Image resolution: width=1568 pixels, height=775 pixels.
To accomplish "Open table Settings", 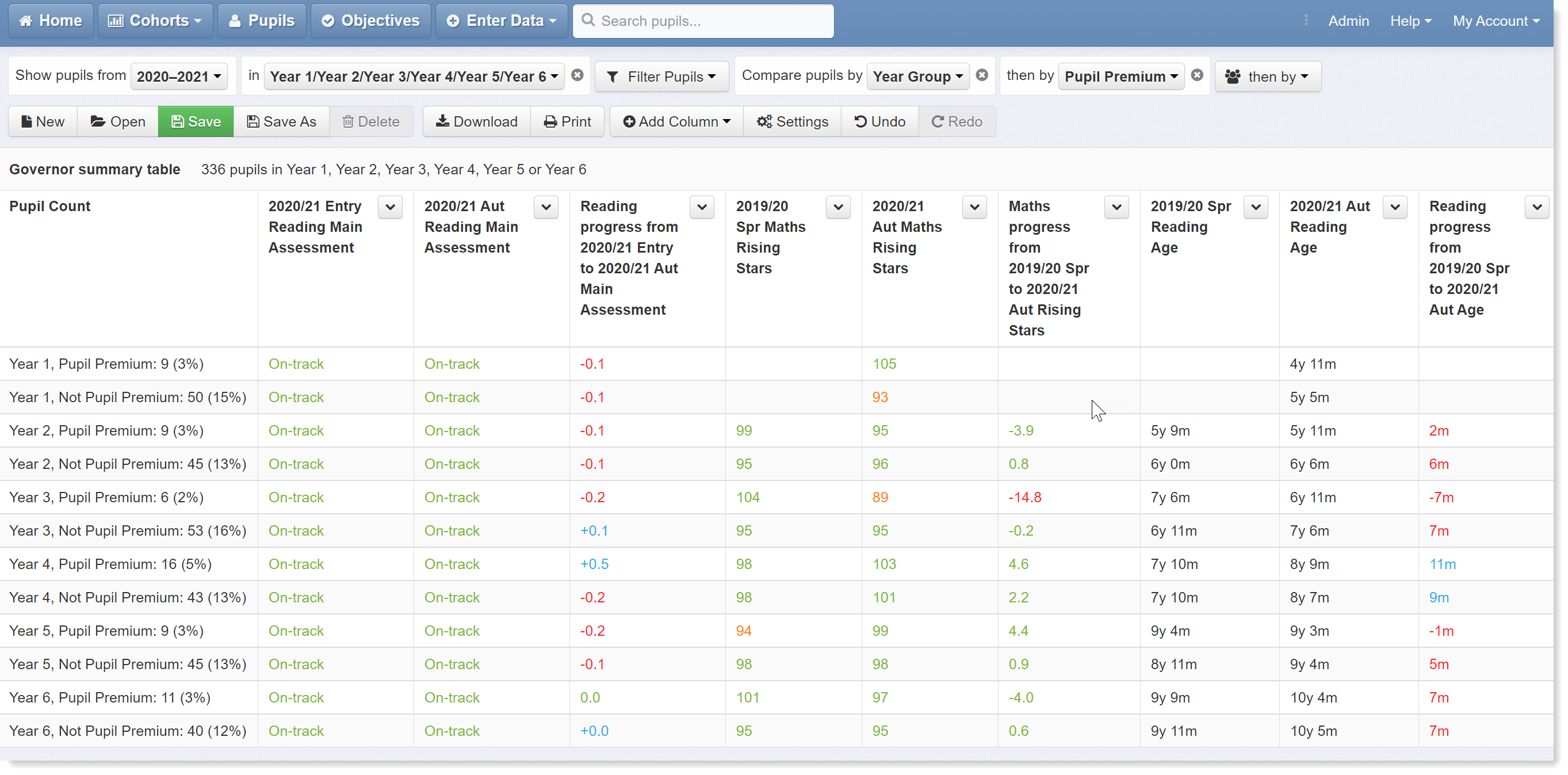I will pyautogui.click(x=792, y=122).
